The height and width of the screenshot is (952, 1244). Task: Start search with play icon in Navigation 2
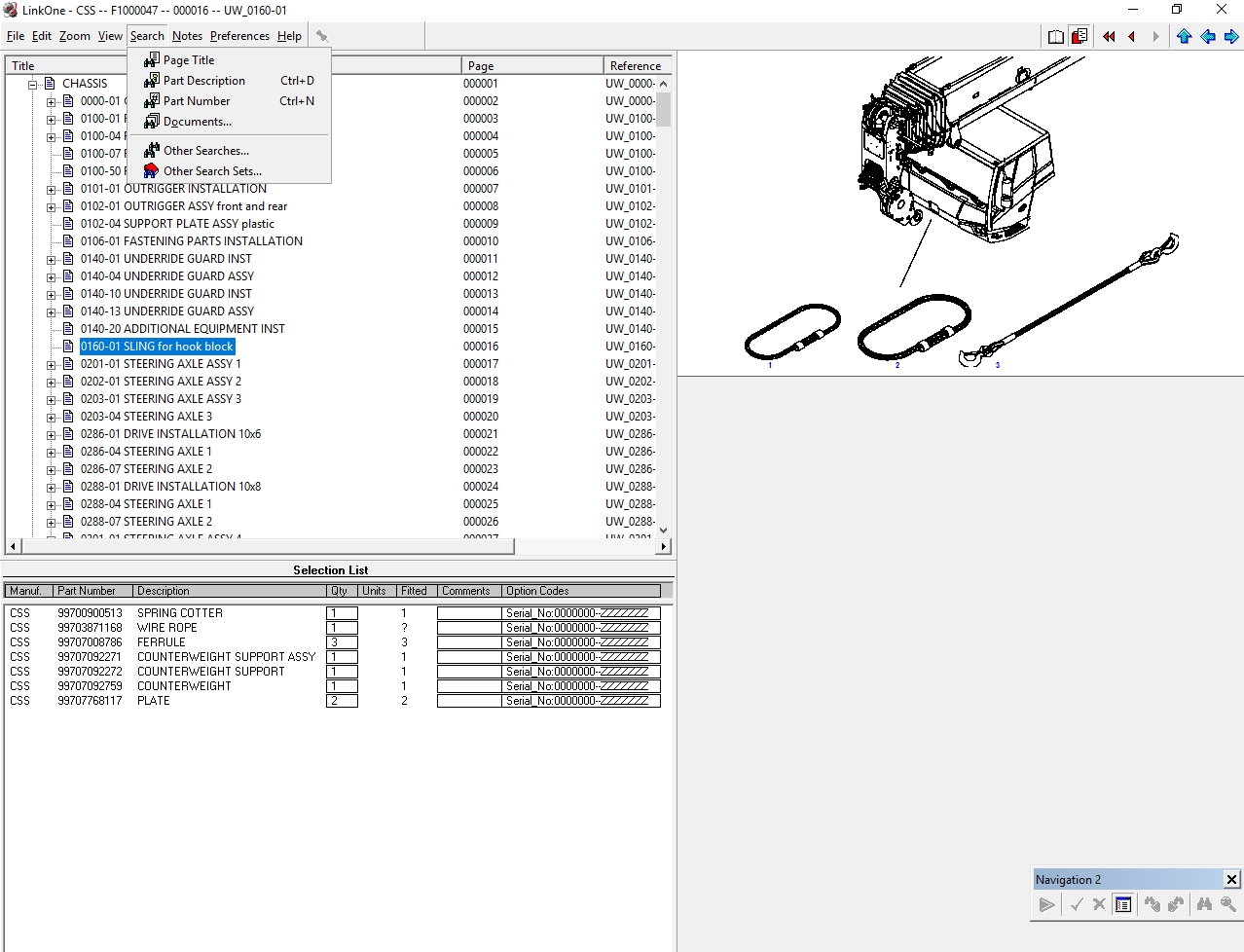(1046, 904)
